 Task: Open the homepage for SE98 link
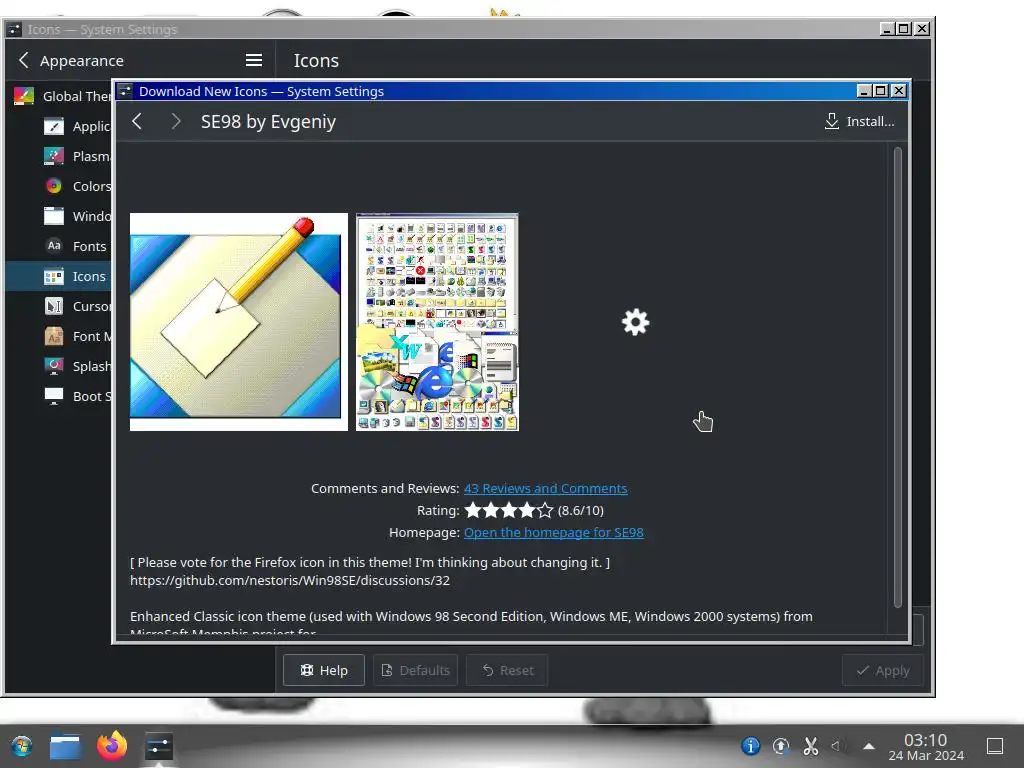554,532
